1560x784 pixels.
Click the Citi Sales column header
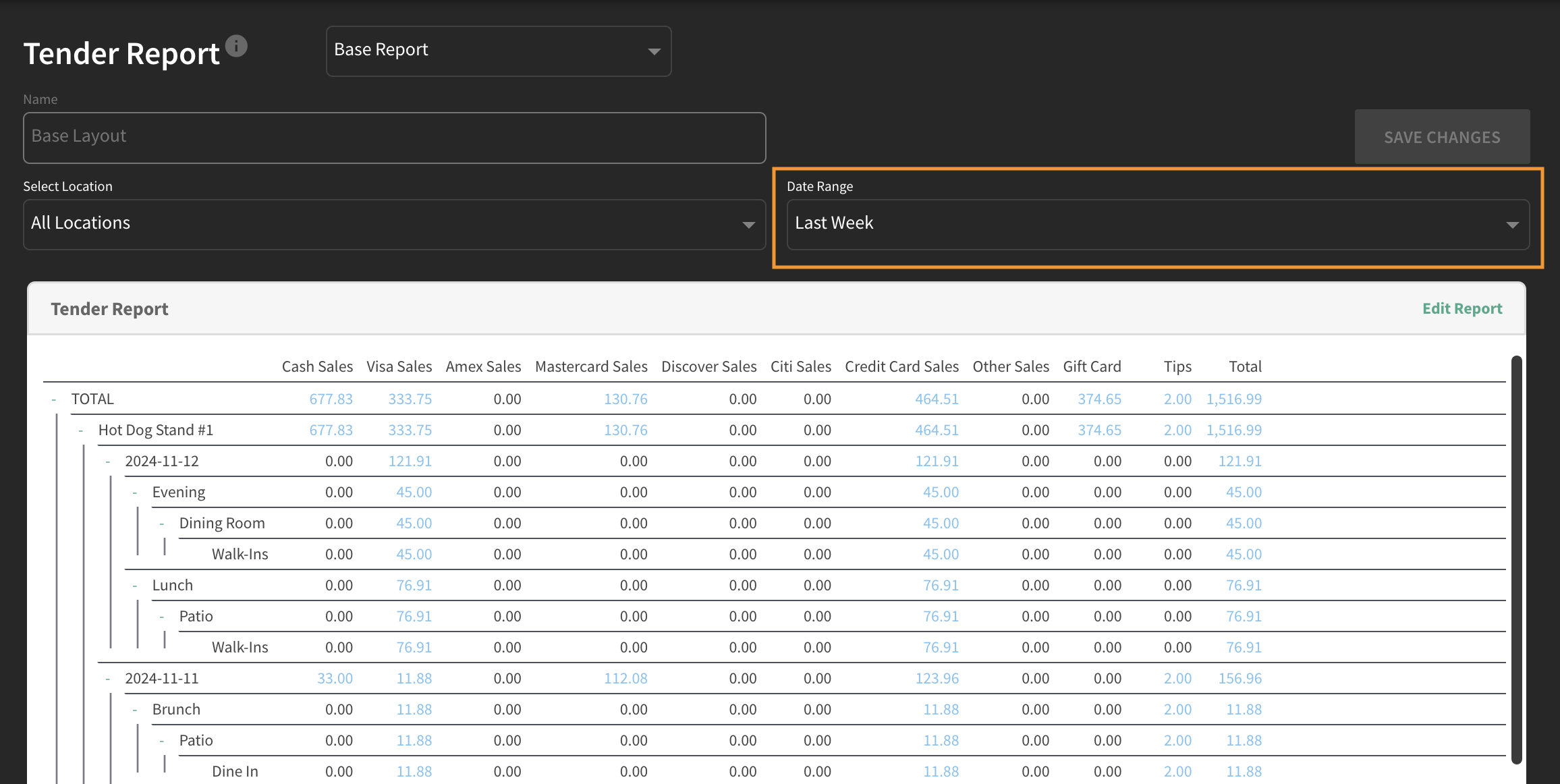[x=801, y=366]
